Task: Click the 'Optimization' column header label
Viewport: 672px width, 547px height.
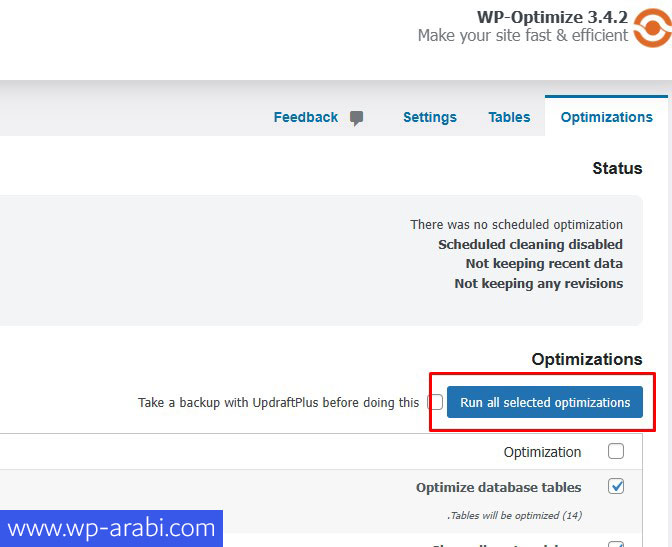Action: point(542,452)
